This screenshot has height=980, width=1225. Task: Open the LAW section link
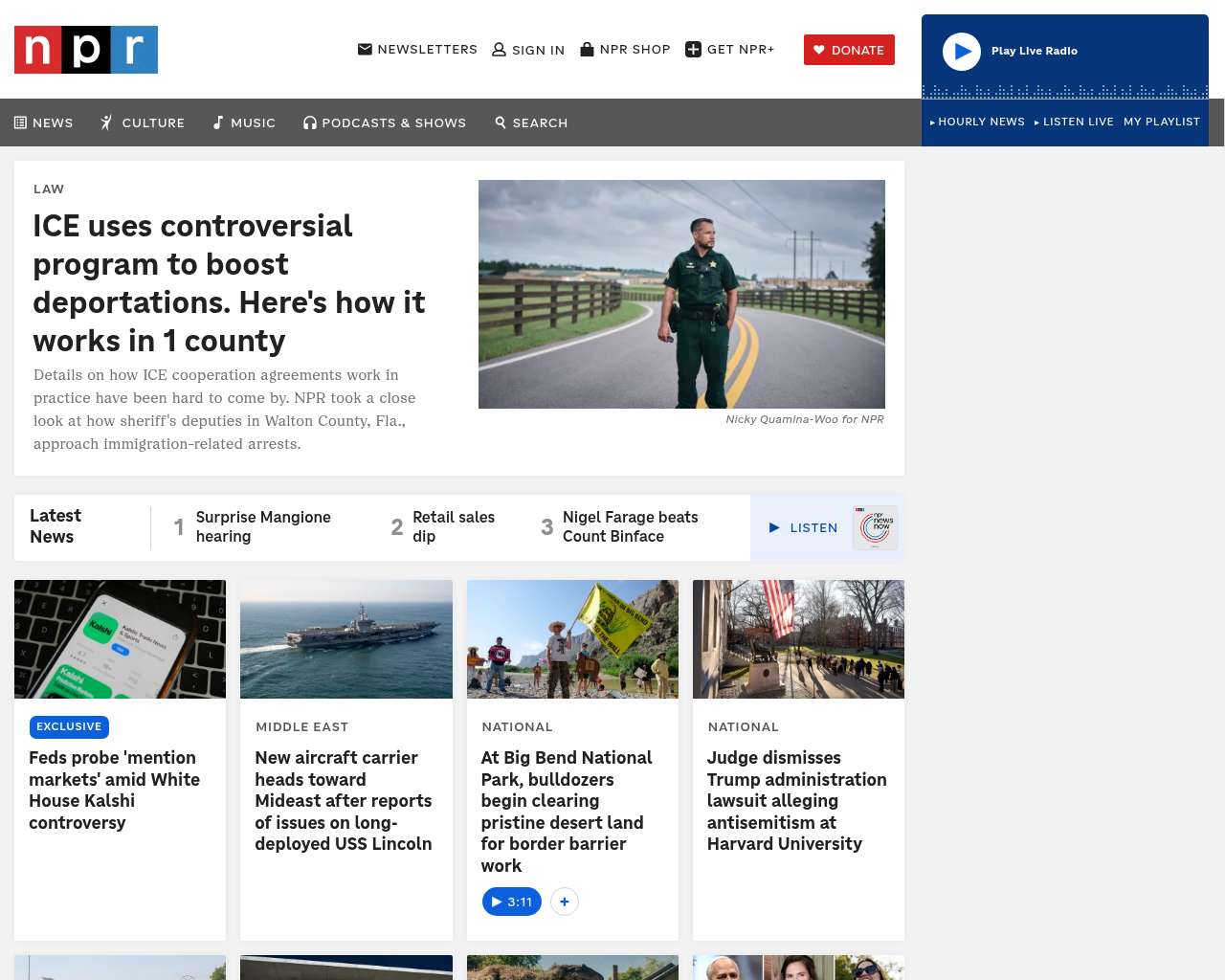(x=49, y=189)
